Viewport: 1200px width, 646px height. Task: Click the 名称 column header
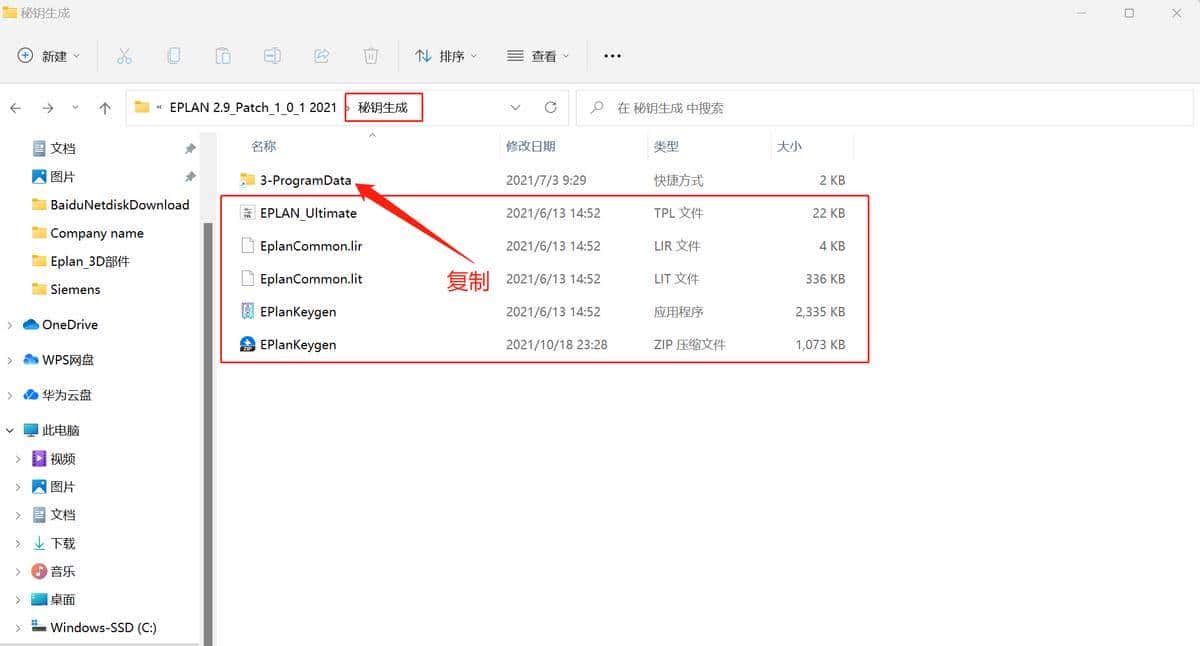[x=264, y=146]
